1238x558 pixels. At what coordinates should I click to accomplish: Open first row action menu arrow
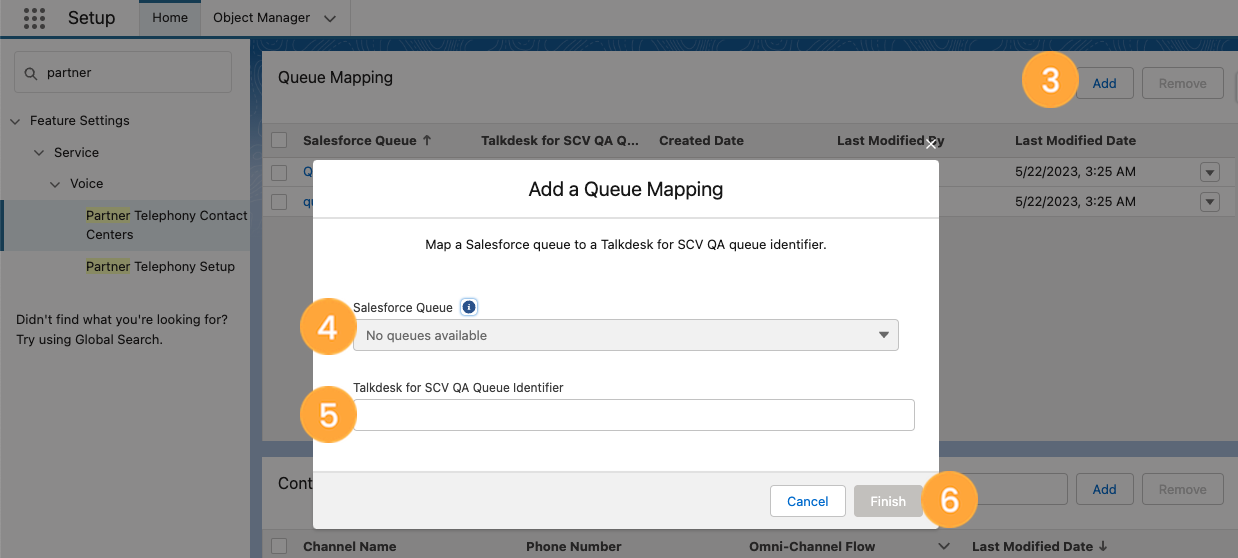pyautogui.click(x=1210, y=172)
